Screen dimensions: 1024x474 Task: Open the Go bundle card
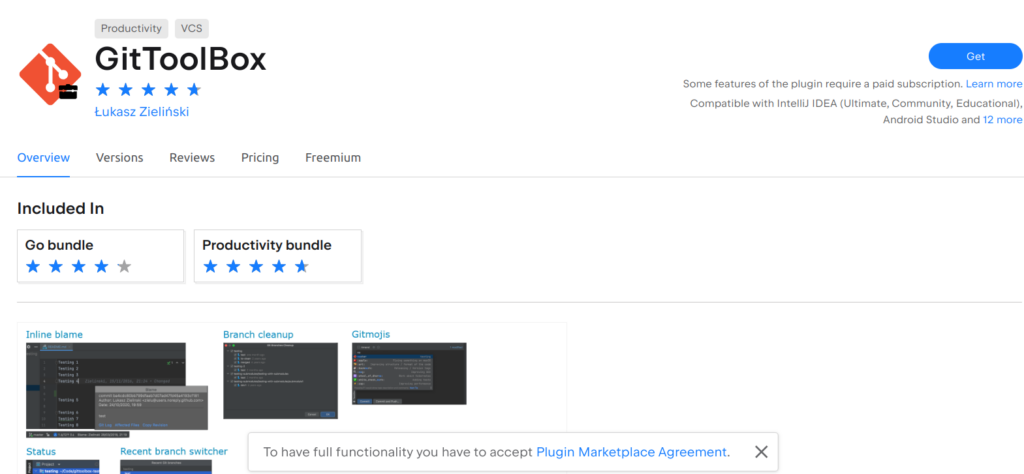point(101,256)
